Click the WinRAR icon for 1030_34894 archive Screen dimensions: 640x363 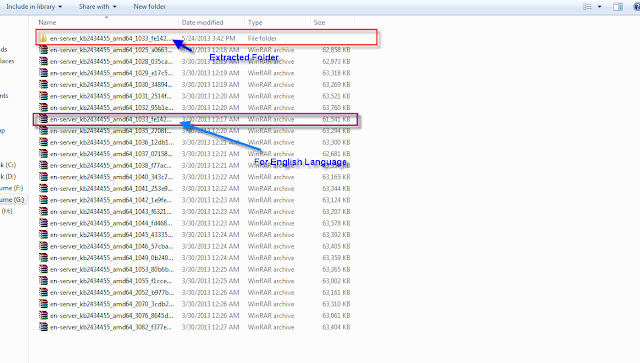(43, 85)
